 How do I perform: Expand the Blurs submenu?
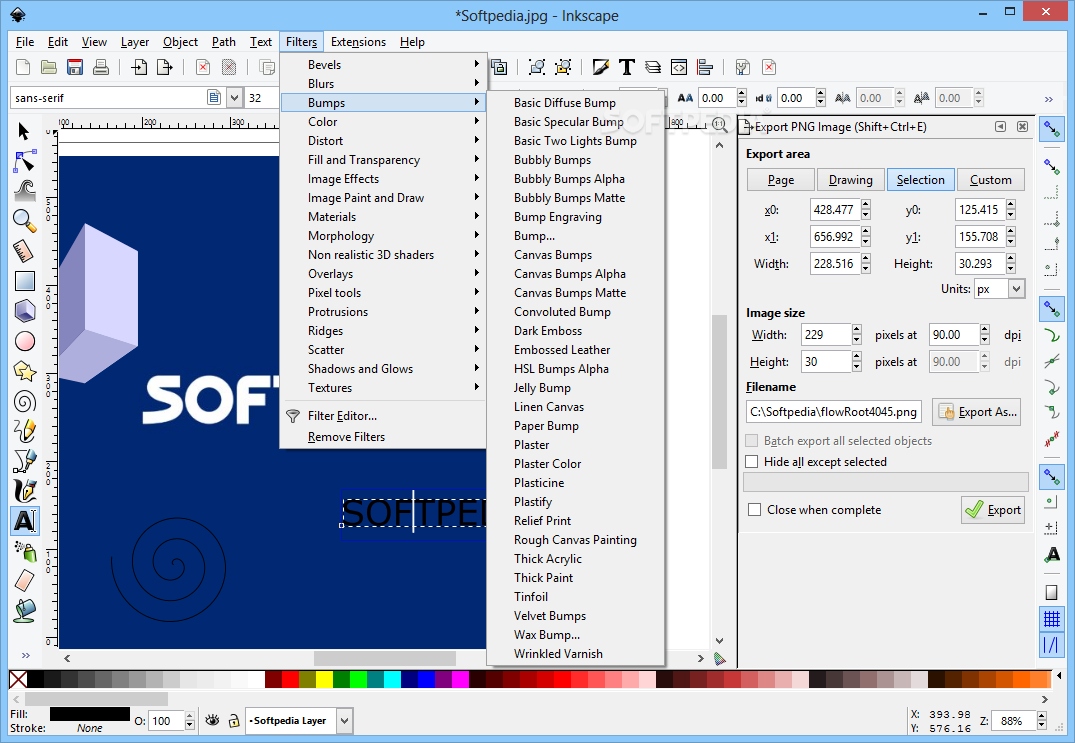[x=383, y=84]
